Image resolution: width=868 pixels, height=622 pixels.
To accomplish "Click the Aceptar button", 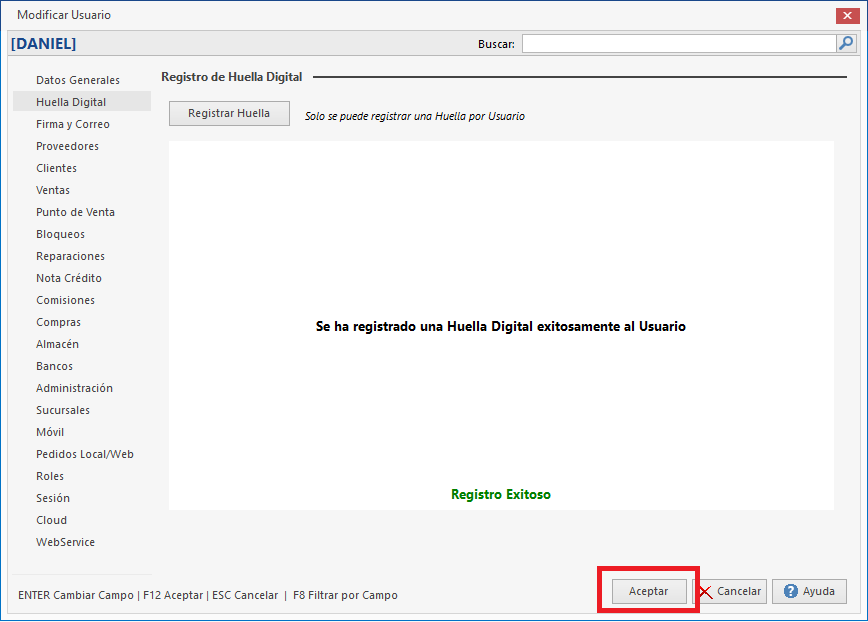I will pyautogui.click(x=649, y=591).
